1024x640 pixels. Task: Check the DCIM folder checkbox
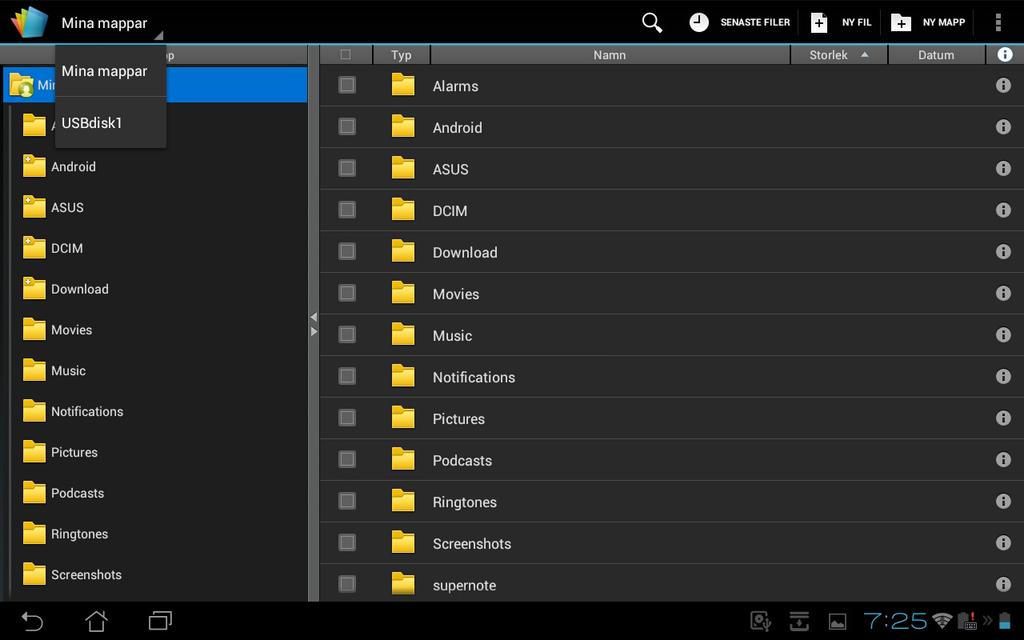coord(347,210)
